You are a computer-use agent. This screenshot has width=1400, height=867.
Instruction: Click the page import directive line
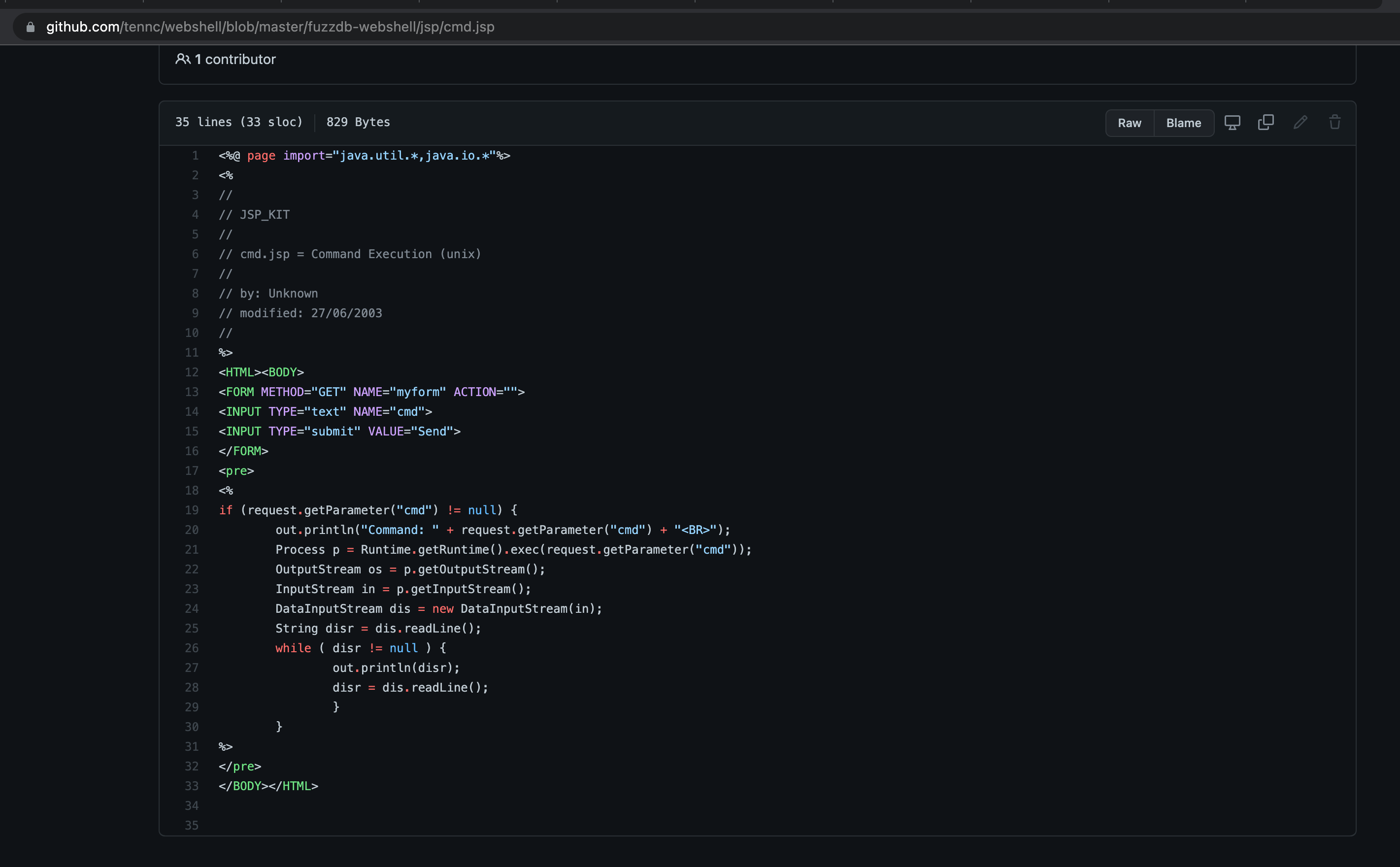click(364, 155)
